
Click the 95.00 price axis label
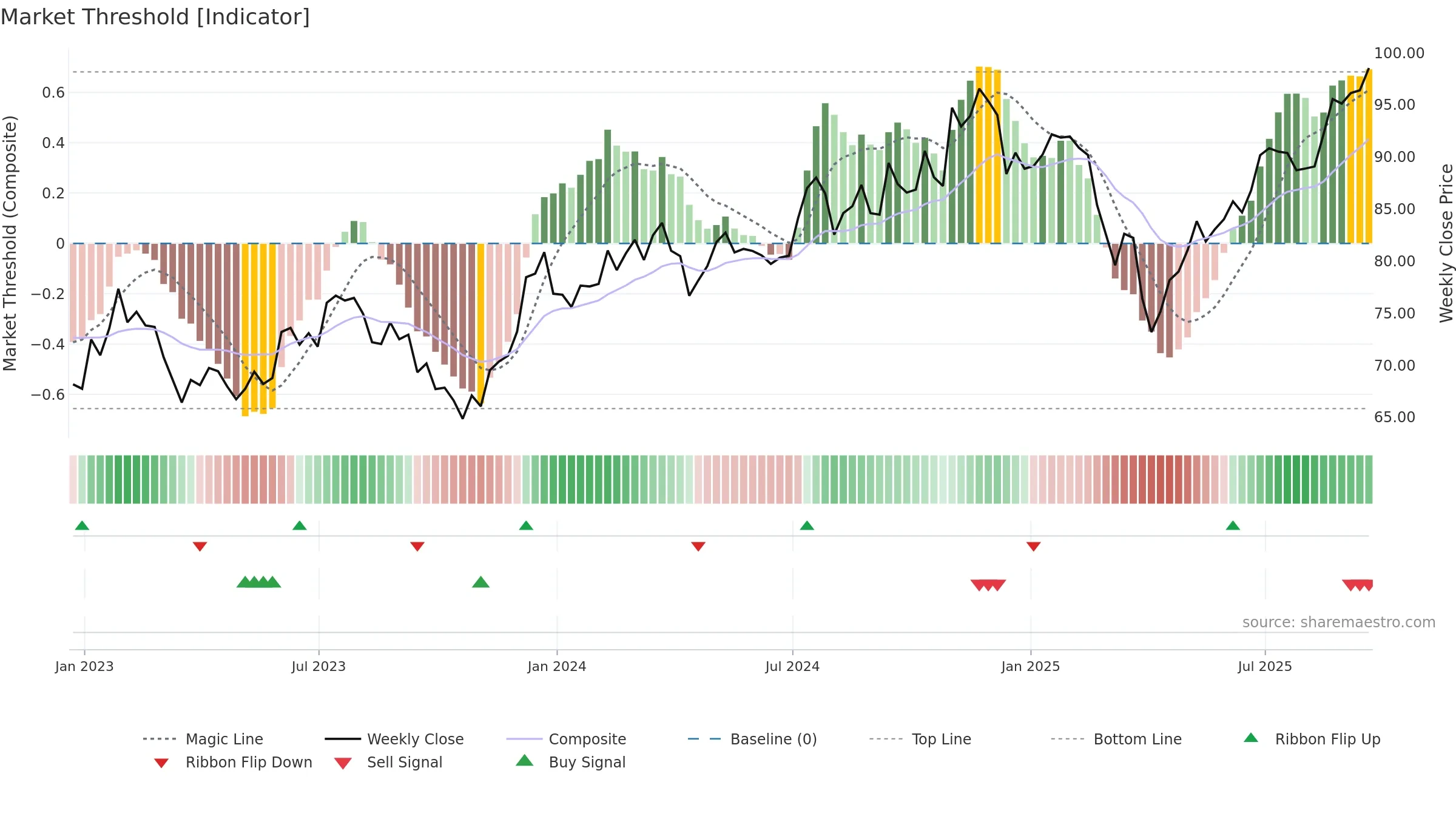[1395, 104]
